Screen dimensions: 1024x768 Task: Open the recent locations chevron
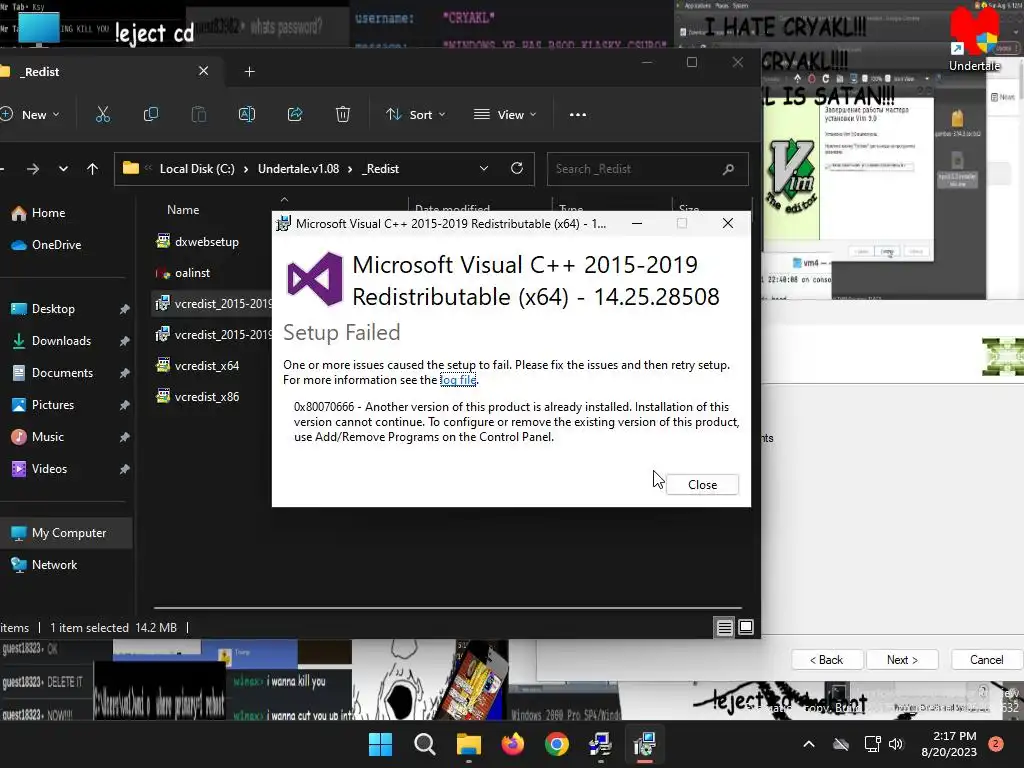point(63,169)
